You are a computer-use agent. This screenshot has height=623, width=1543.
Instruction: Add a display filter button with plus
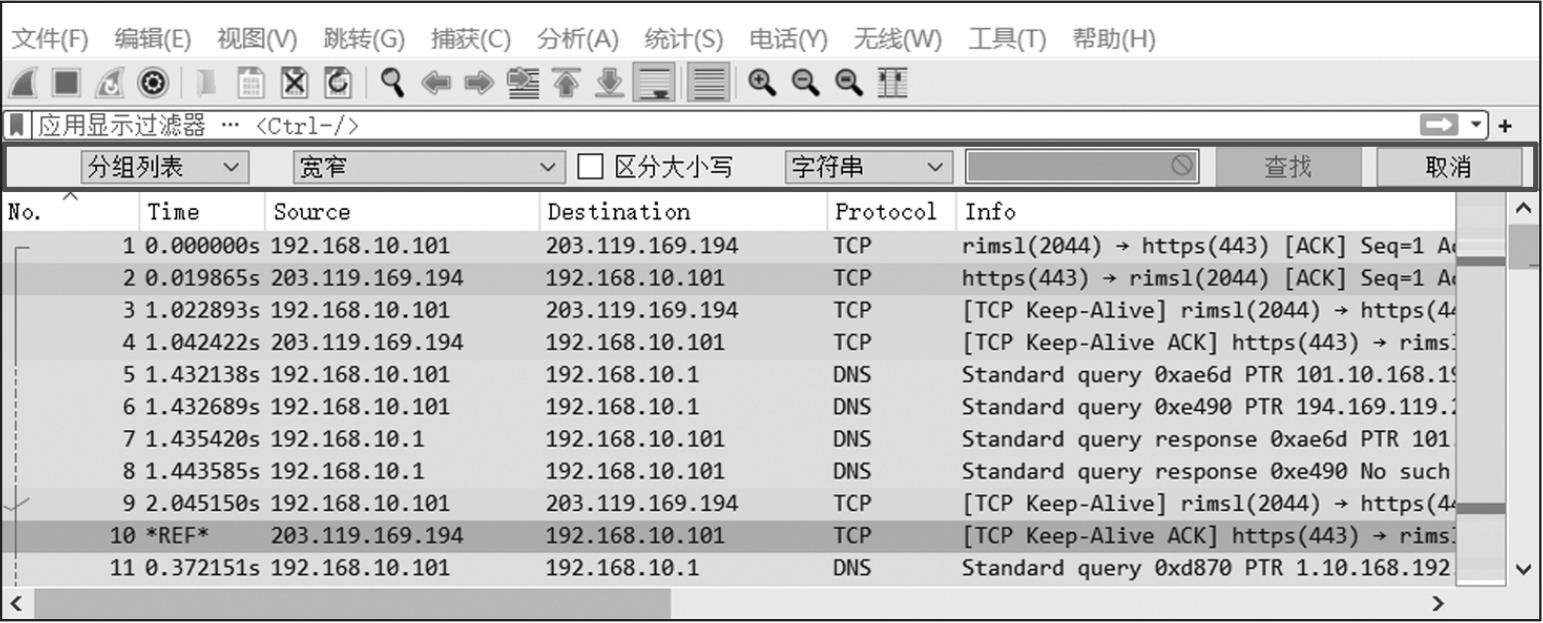point(1504,126)
